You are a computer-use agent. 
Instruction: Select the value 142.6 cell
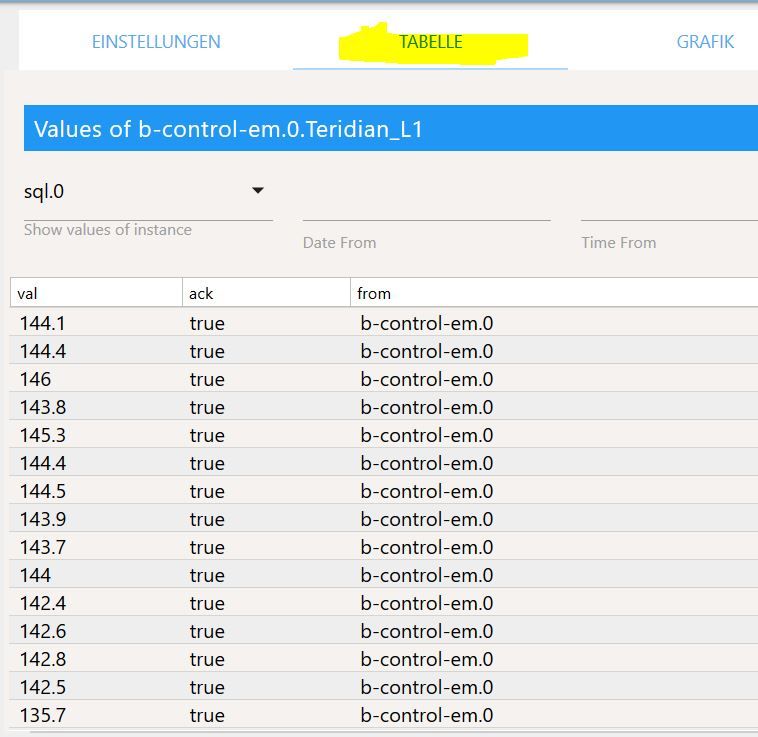[x=43, y=632]
